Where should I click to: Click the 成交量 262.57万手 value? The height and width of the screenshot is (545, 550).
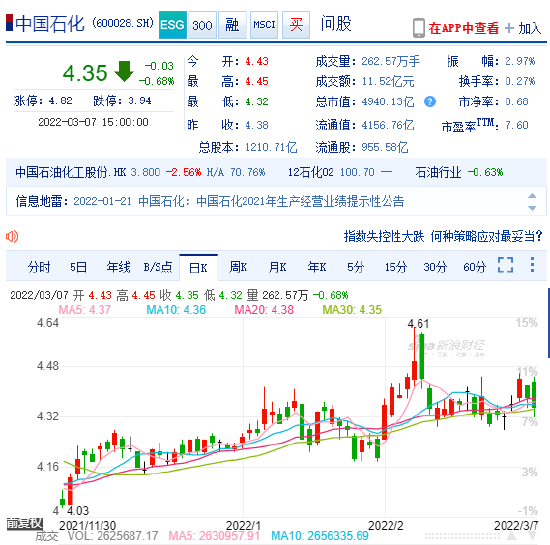390,62
